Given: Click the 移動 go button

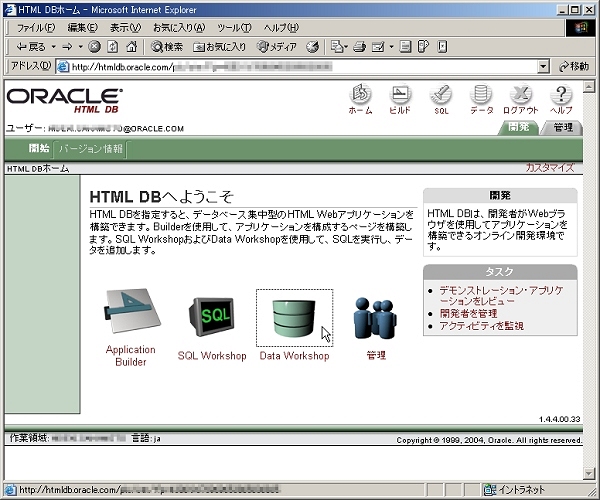Looking at the screenshot, I should tap(573, 67).
